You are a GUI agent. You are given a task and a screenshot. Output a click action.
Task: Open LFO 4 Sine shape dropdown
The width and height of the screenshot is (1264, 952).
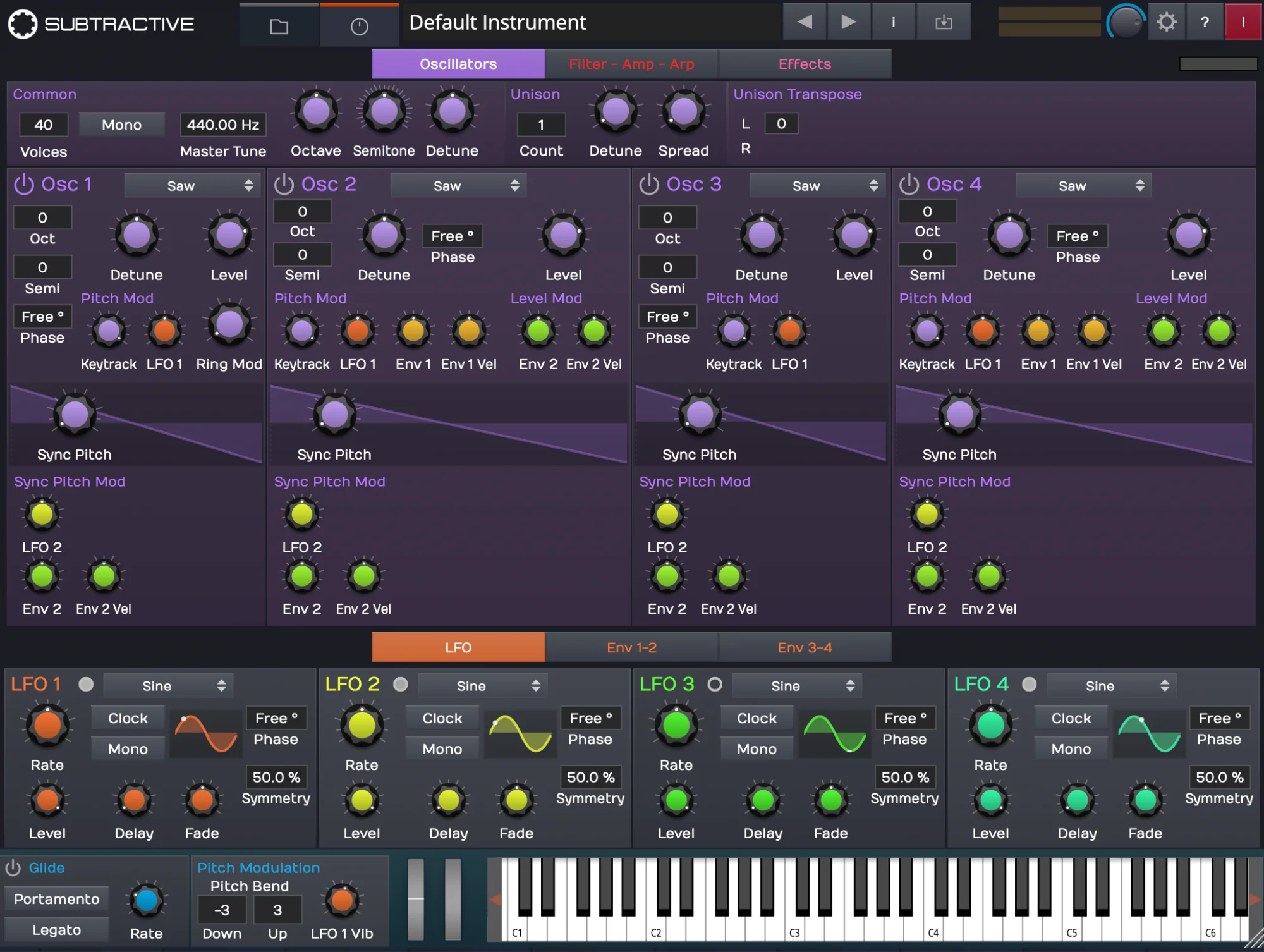1112,686
